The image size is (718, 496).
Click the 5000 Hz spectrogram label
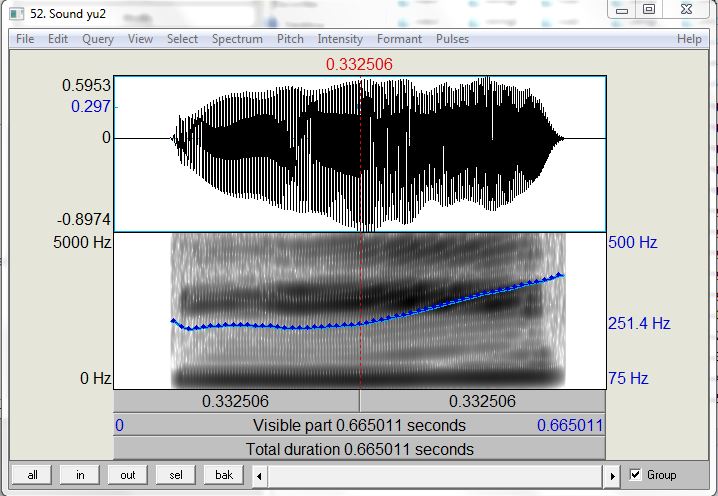[82, 242]
